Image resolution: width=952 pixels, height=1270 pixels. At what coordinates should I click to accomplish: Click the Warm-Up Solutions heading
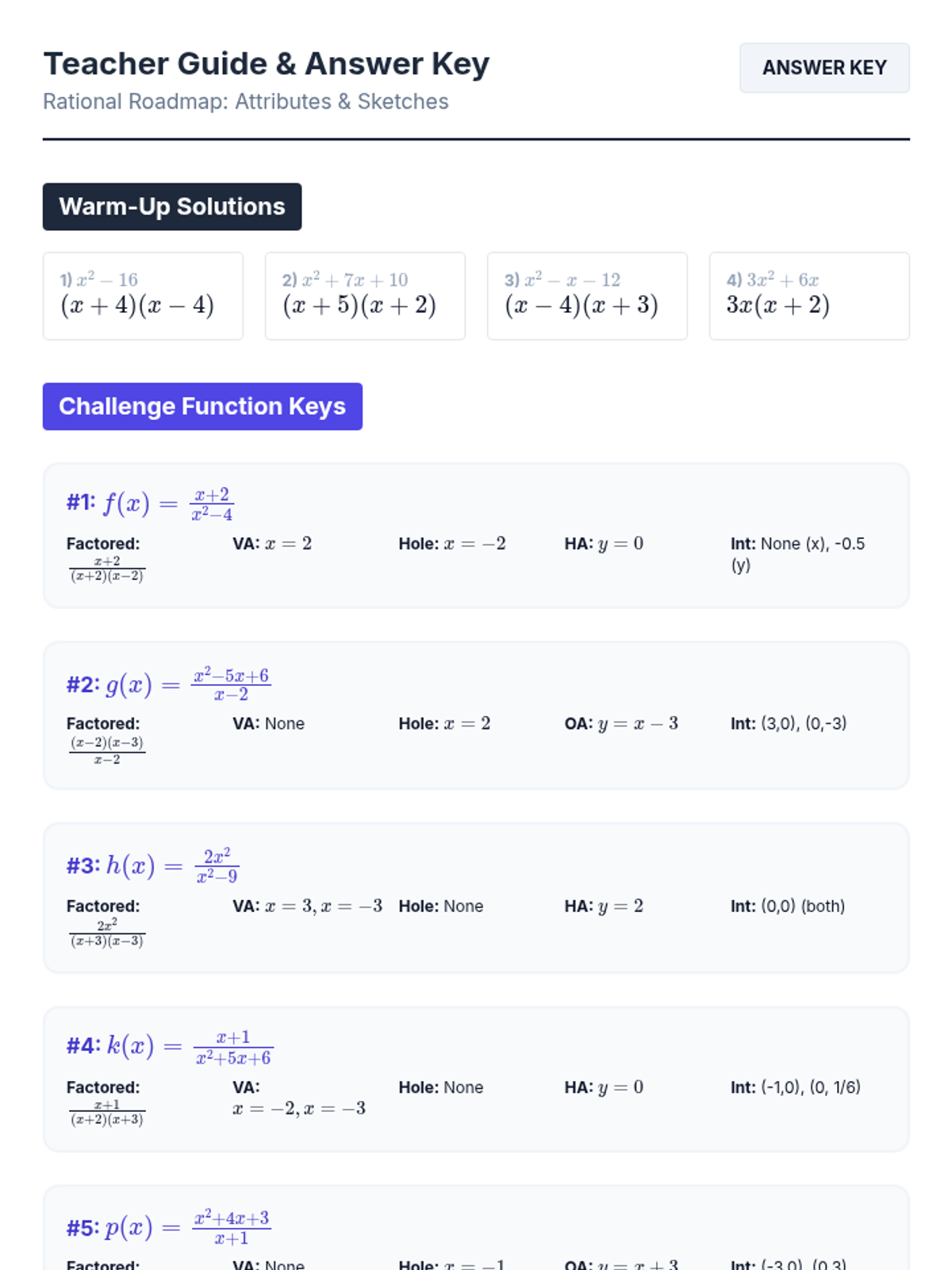pos(172,207)
